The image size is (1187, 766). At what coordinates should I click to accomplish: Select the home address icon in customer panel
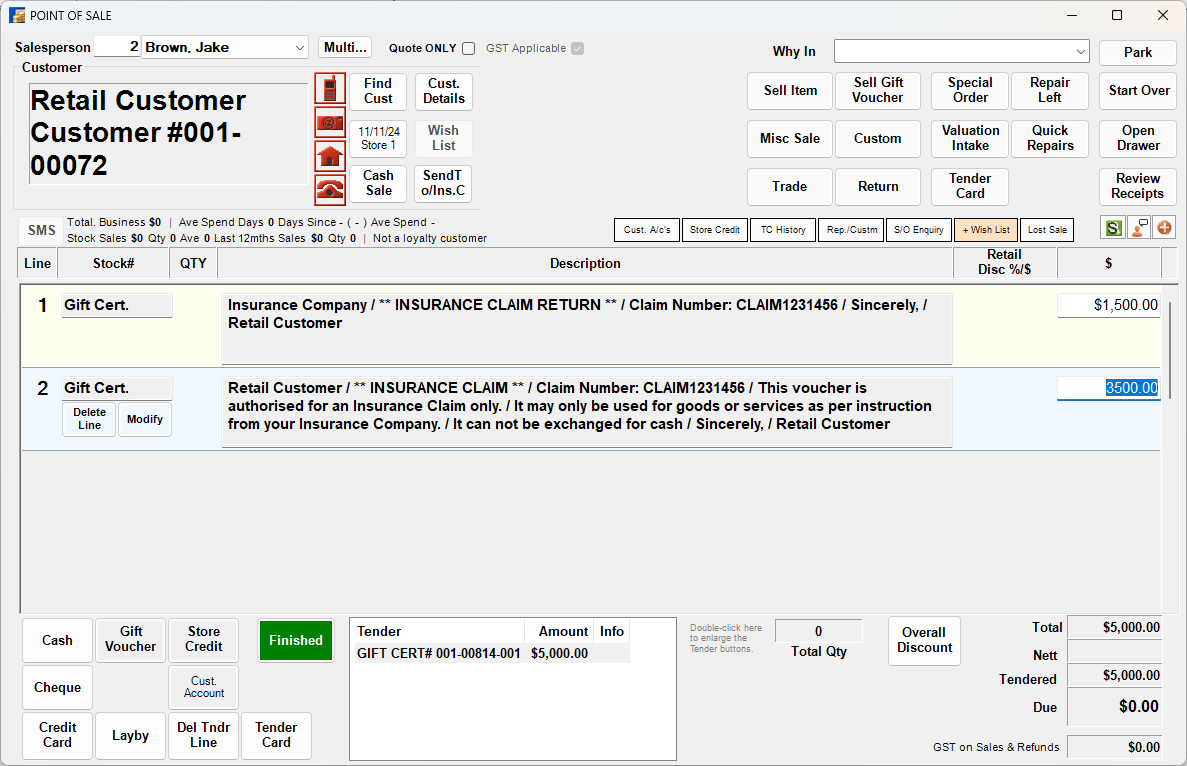click(x=330, y=153)
